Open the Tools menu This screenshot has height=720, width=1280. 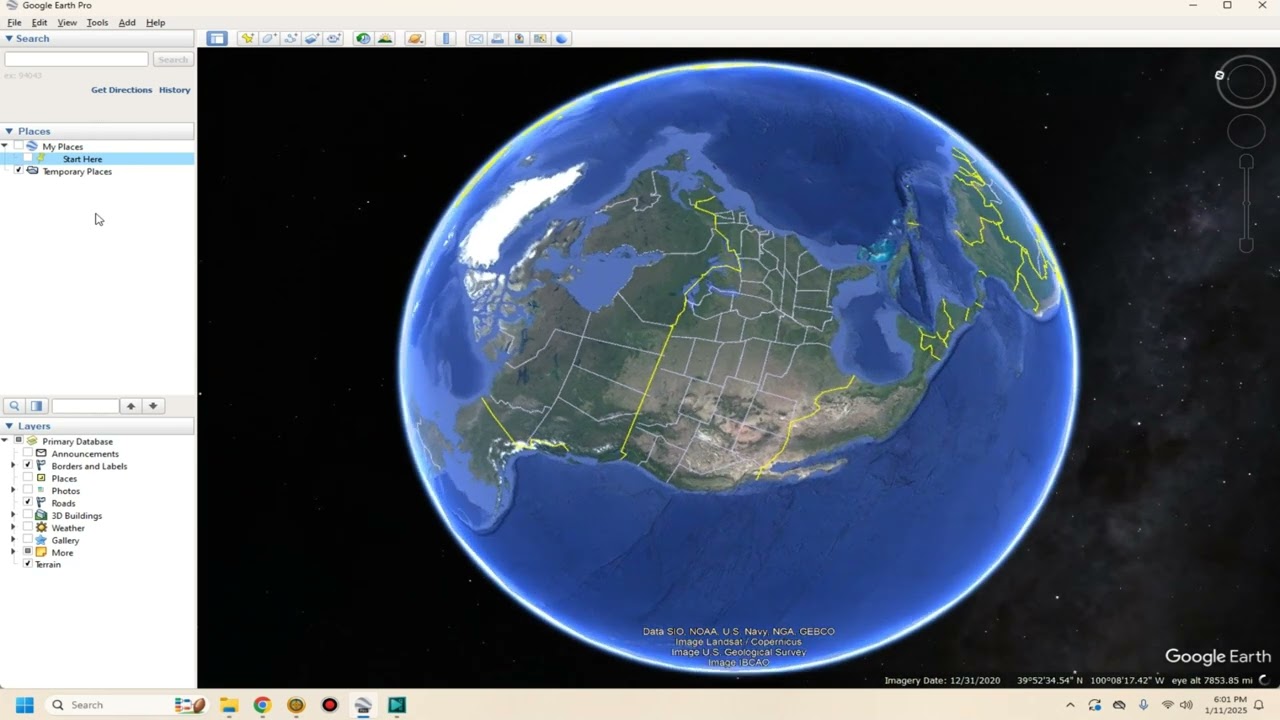(97, 22)
